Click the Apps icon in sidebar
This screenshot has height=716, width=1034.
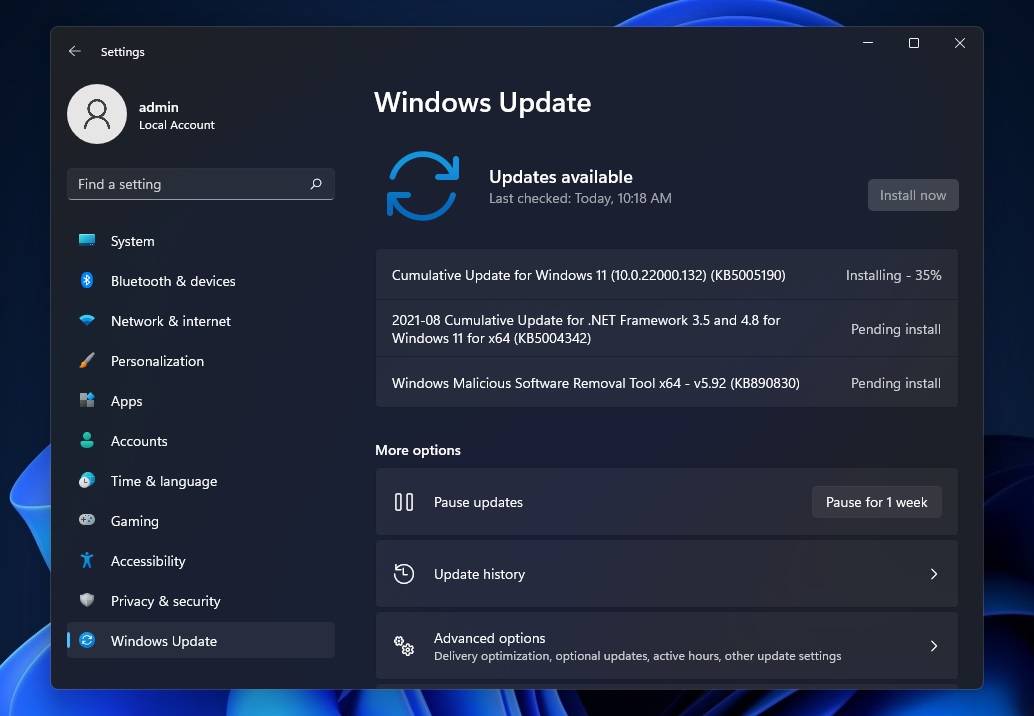point(87,400)
